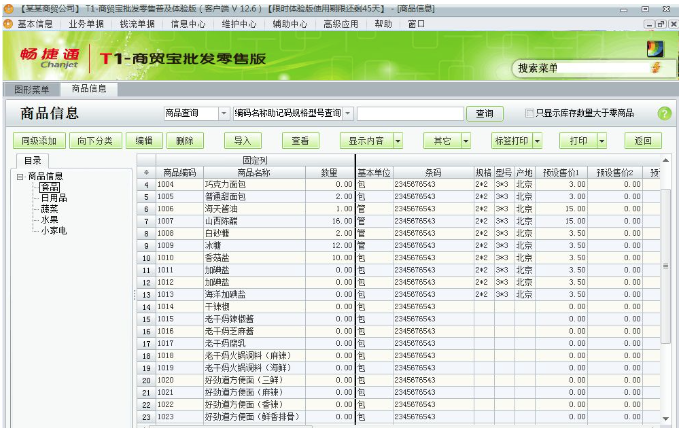The width and height of the screenshot is (680, 428).
Task: Click the 条码 column header
Action: coord(433,173)
